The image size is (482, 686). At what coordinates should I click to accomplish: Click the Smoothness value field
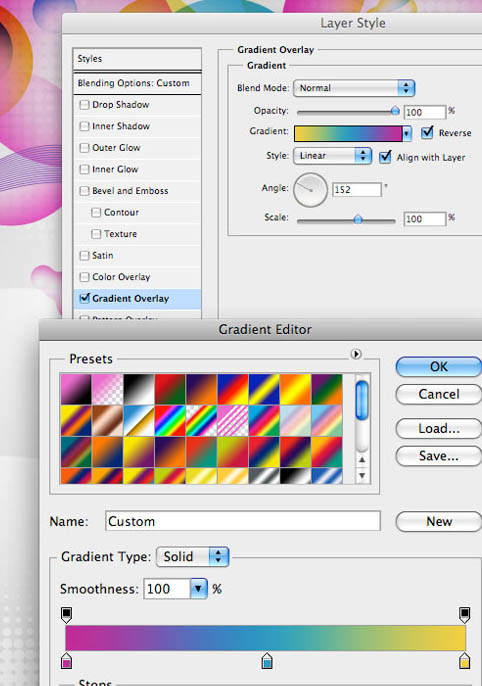(x=167, y=589)
